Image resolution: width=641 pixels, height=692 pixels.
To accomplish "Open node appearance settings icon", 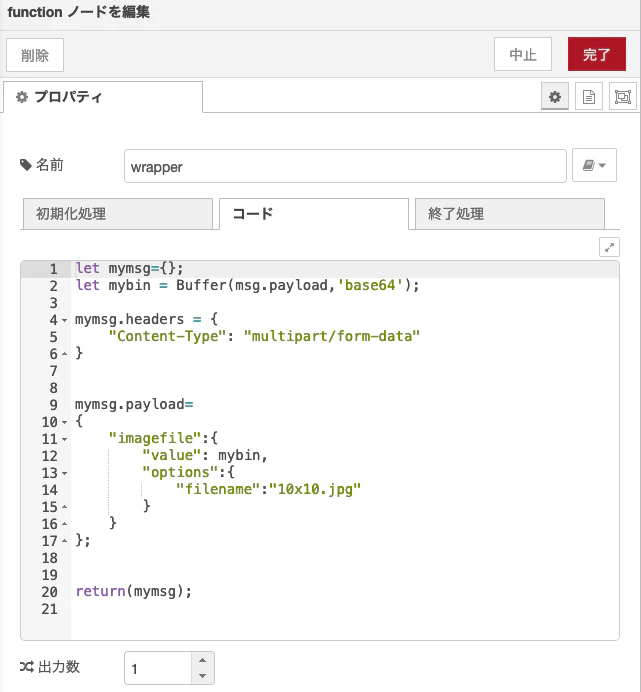I will (x=623, y=97).
